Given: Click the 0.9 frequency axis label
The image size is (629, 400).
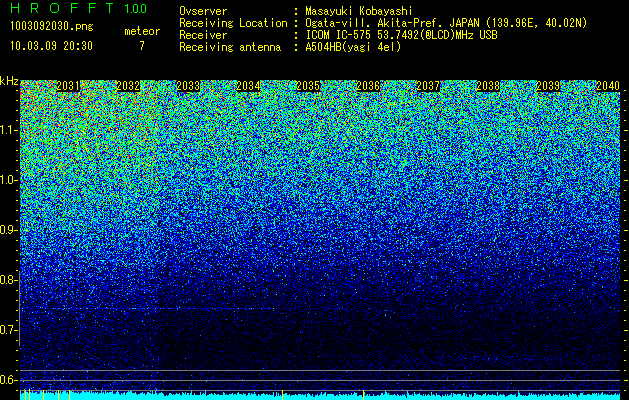Looking at the screenshot, I should [9, 230].
